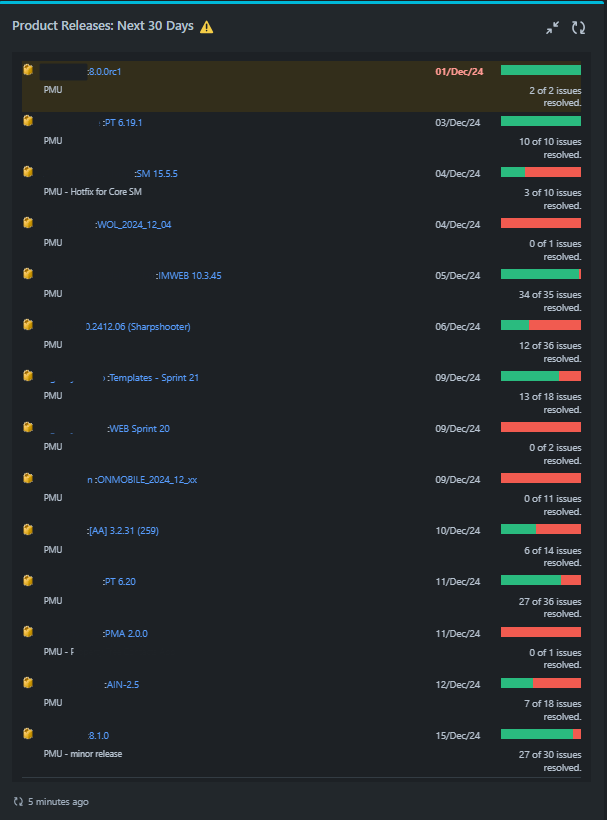Click the date 03/Dec/24
The height and width of the screenshot is (820, 607).
click(x=457, y=123)
